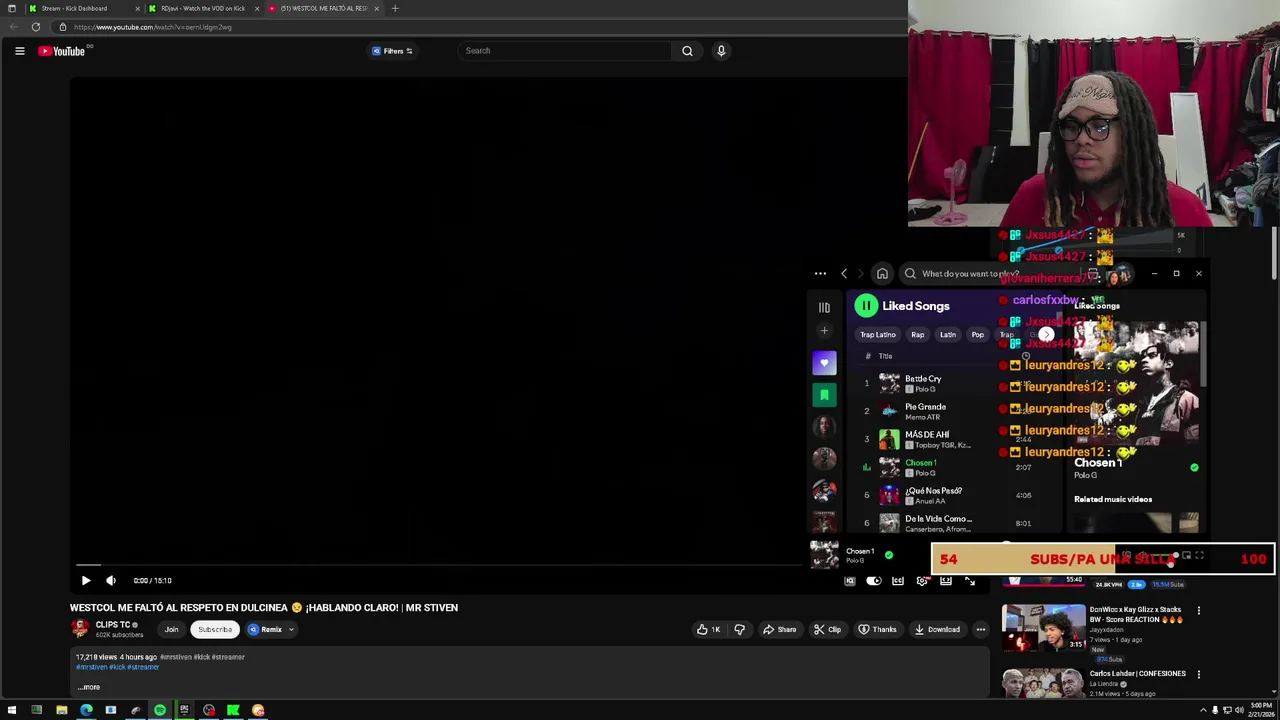Mute the YouTube video volume
1280x720 pixels.
(111, 580)
